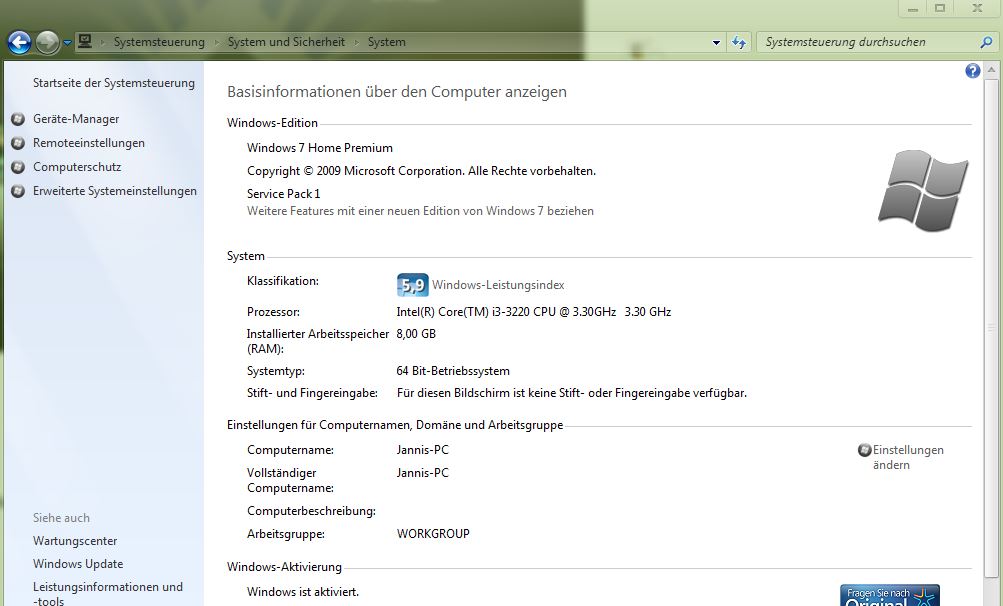Click shield icon beside Computerschutz

pyautogui.click(x=19, y=167)
